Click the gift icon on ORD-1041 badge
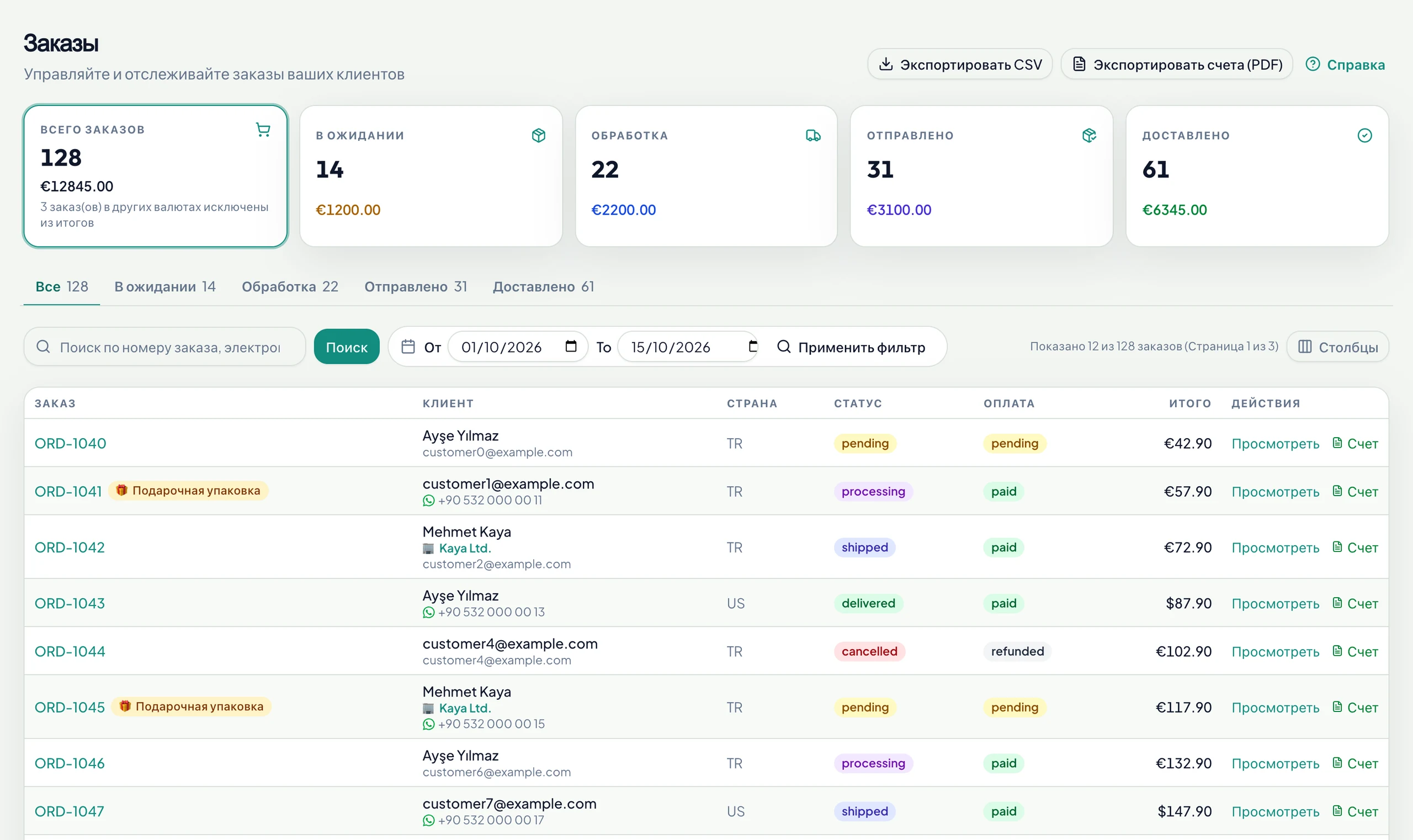The height and width of the screenshot is (840, 1413). (x=121, y=490)
